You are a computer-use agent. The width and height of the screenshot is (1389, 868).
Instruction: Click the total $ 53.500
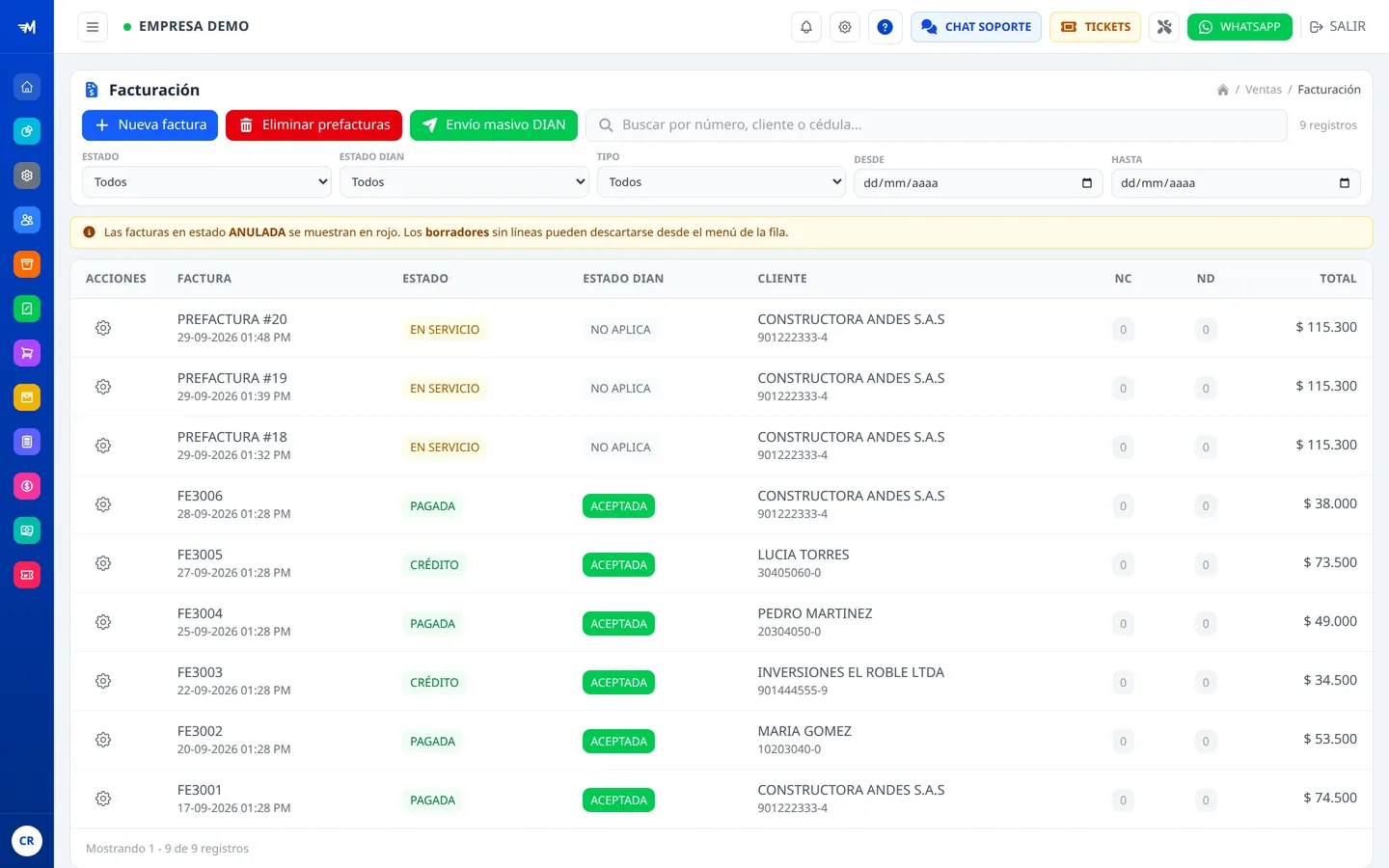[x=1330, y=739]
